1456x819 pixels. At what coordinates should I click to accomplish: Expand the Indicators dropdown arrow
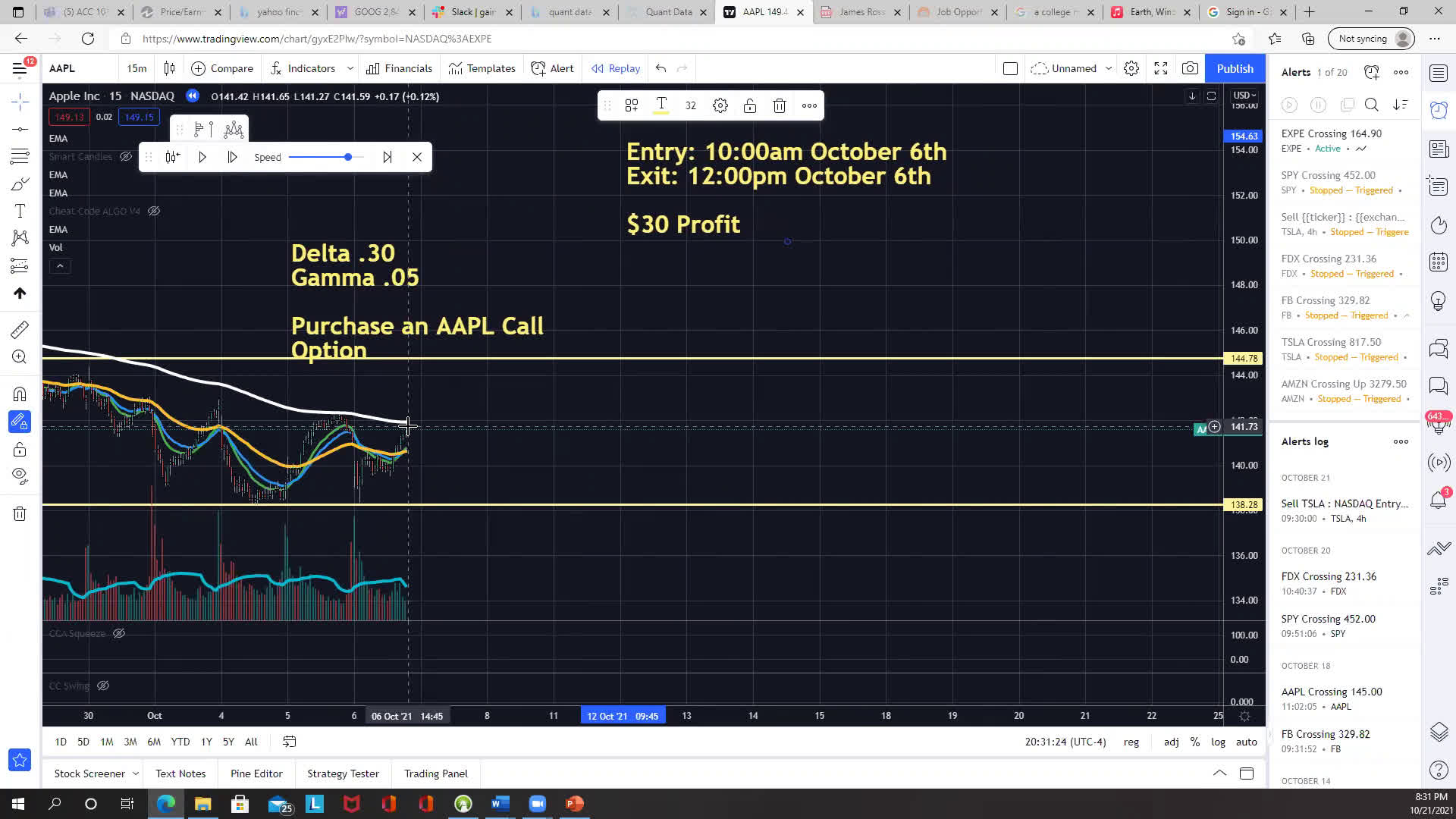coord(350,68)
